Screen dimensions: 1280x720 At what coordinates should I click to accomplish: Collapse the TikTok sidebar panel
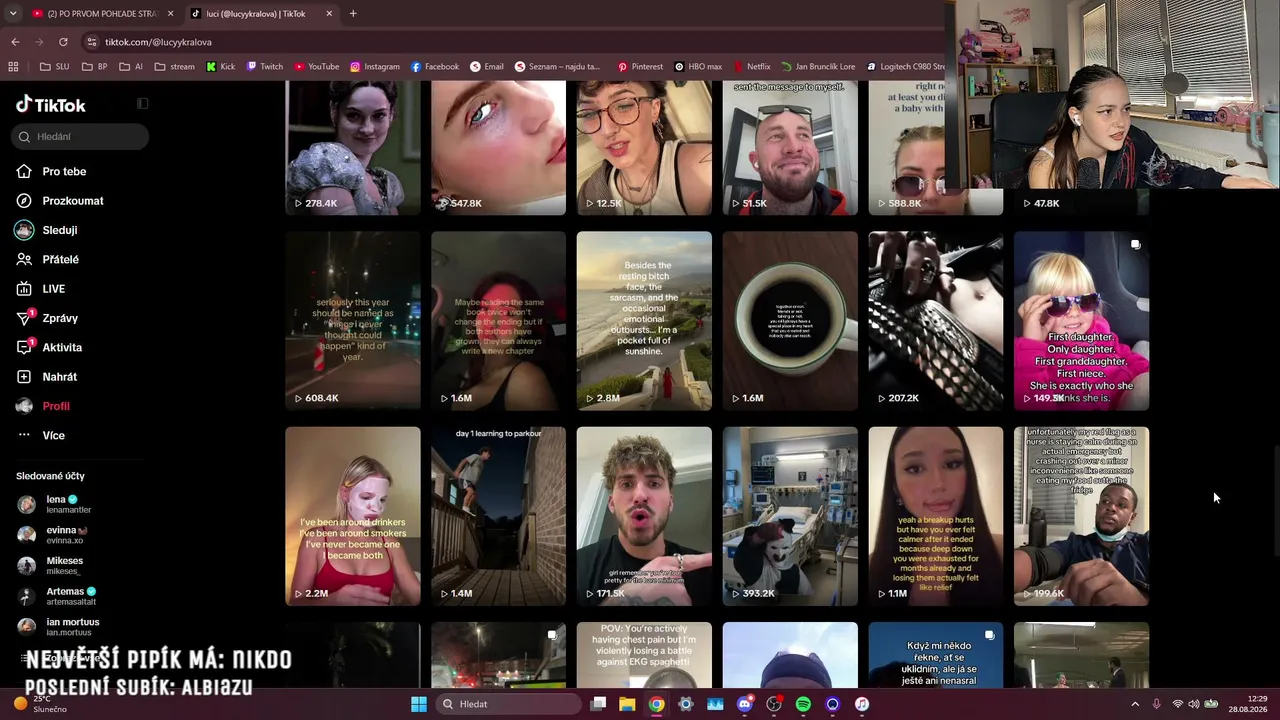pyautogui.click(x=143, y=103)
